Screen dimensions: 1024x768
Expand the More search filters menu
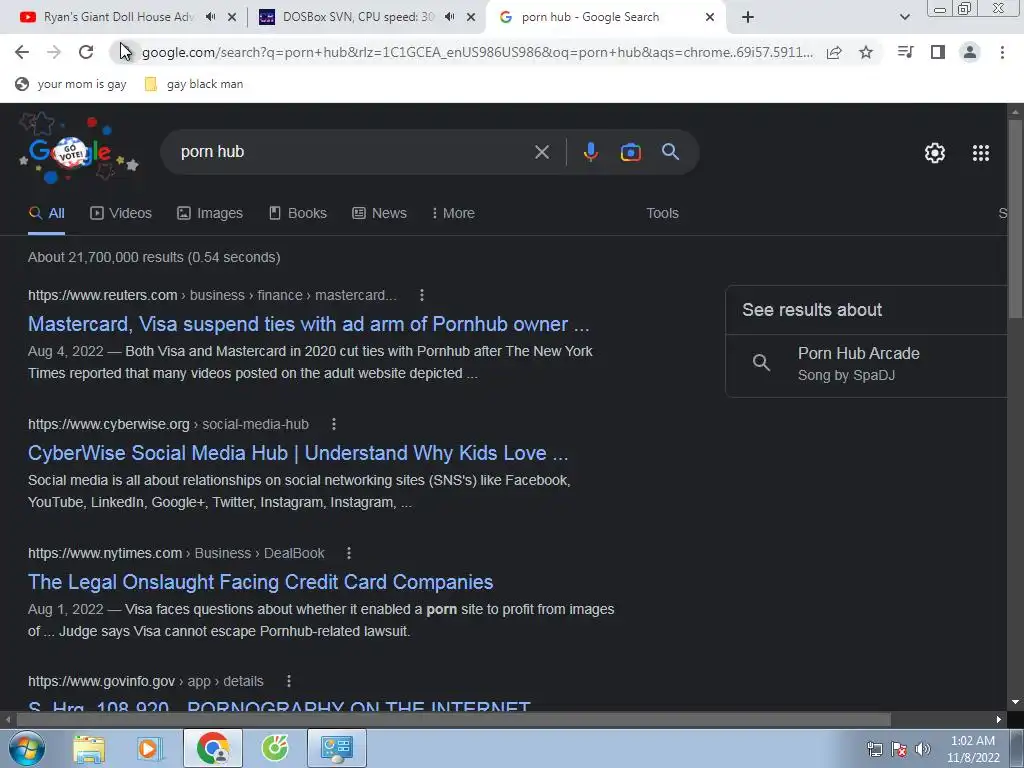(453, 214)
